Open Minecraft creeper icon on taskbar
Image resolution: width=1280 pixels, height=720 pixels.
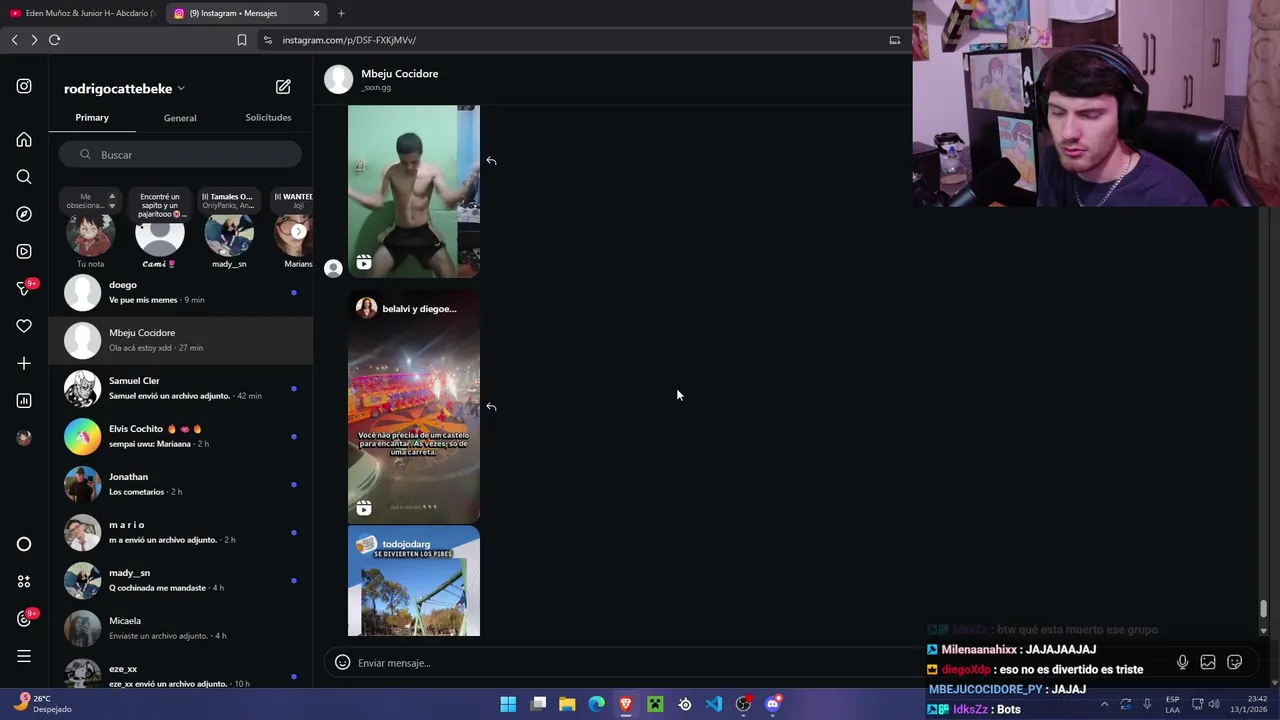[655, 704]
